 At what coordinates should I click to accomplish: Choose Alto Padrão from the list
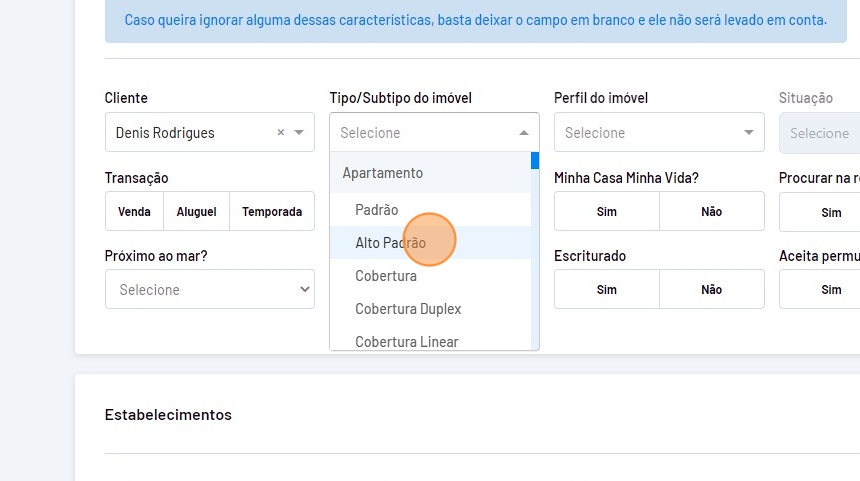point(390,243)
